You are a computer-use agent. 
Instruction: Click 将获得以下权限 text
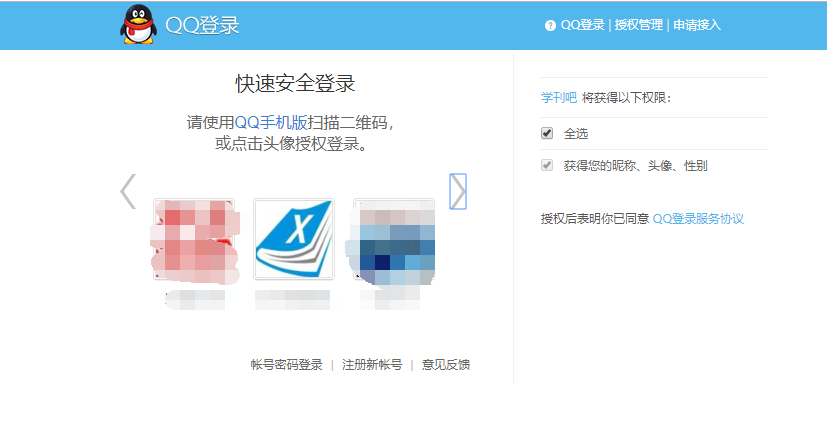pyautogui.click(x=627, y=98)
